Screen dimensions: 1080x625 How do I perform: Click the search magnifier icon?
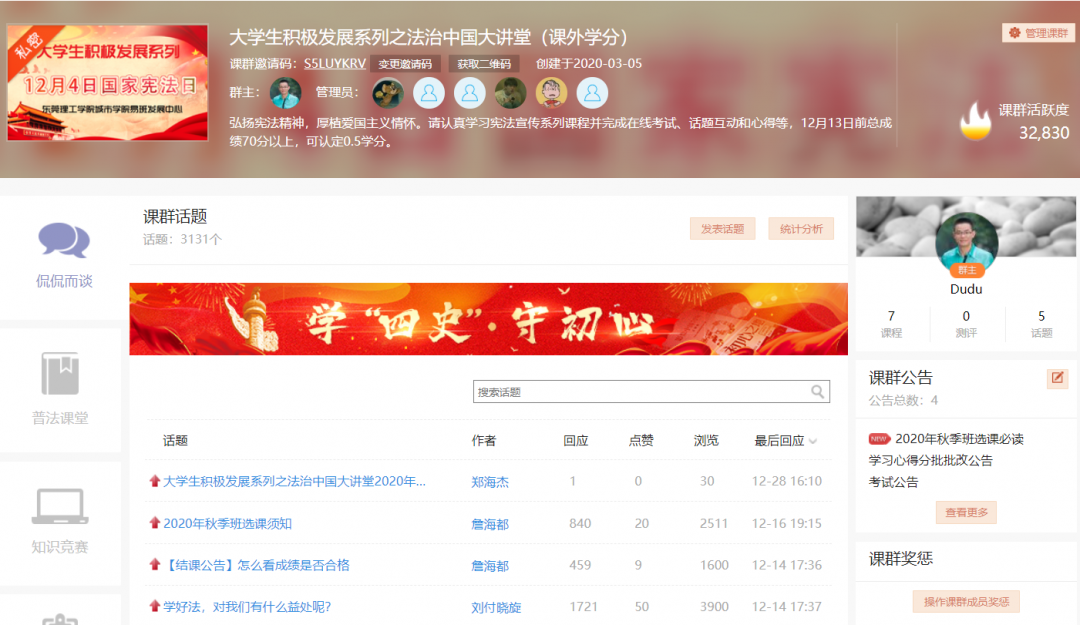click(x=817, y=392)
